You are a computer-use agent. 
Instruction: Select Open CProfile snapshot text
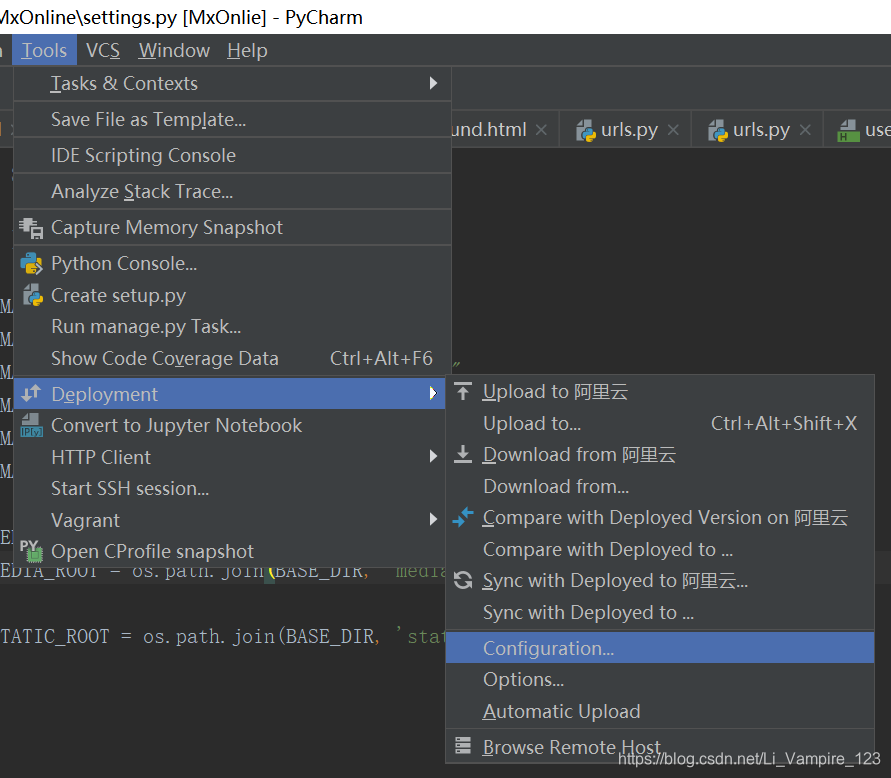(x=152, y=552)
